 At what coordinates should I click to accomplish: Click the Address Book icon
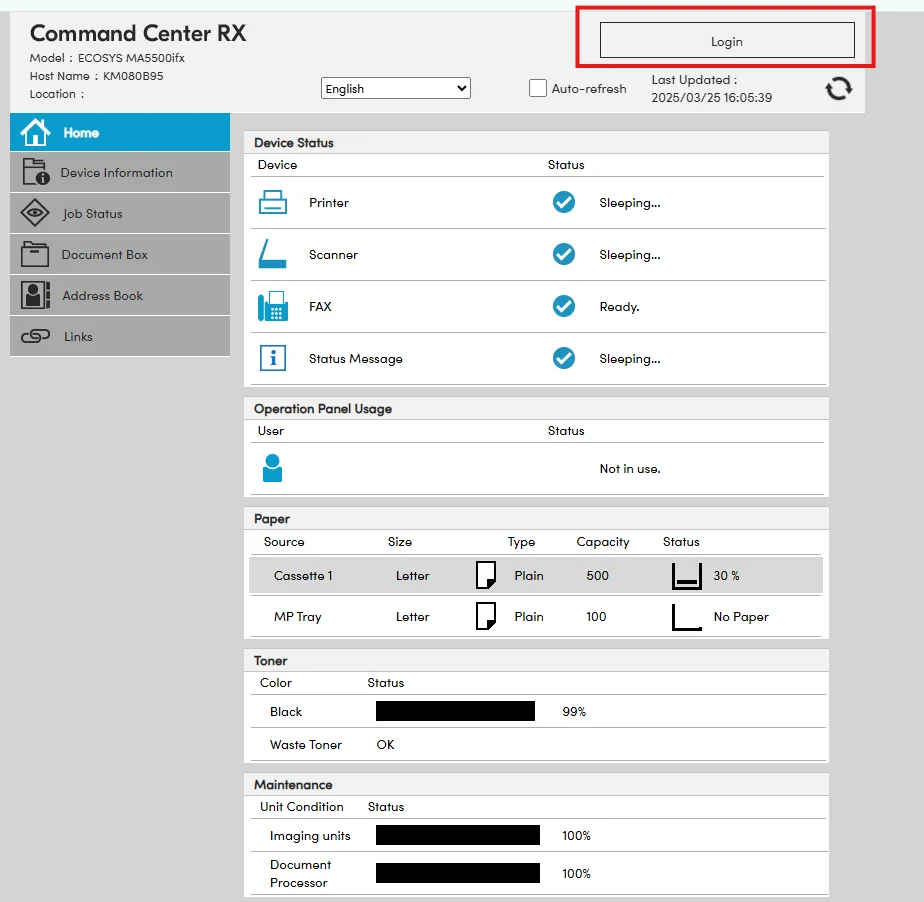coord(35,295)
